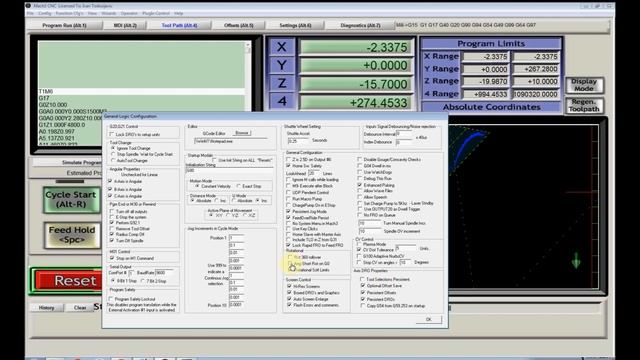Viewport: 640px width, 360px height.
Task: Click the BaudRate input field
Action: click(164, 272)
